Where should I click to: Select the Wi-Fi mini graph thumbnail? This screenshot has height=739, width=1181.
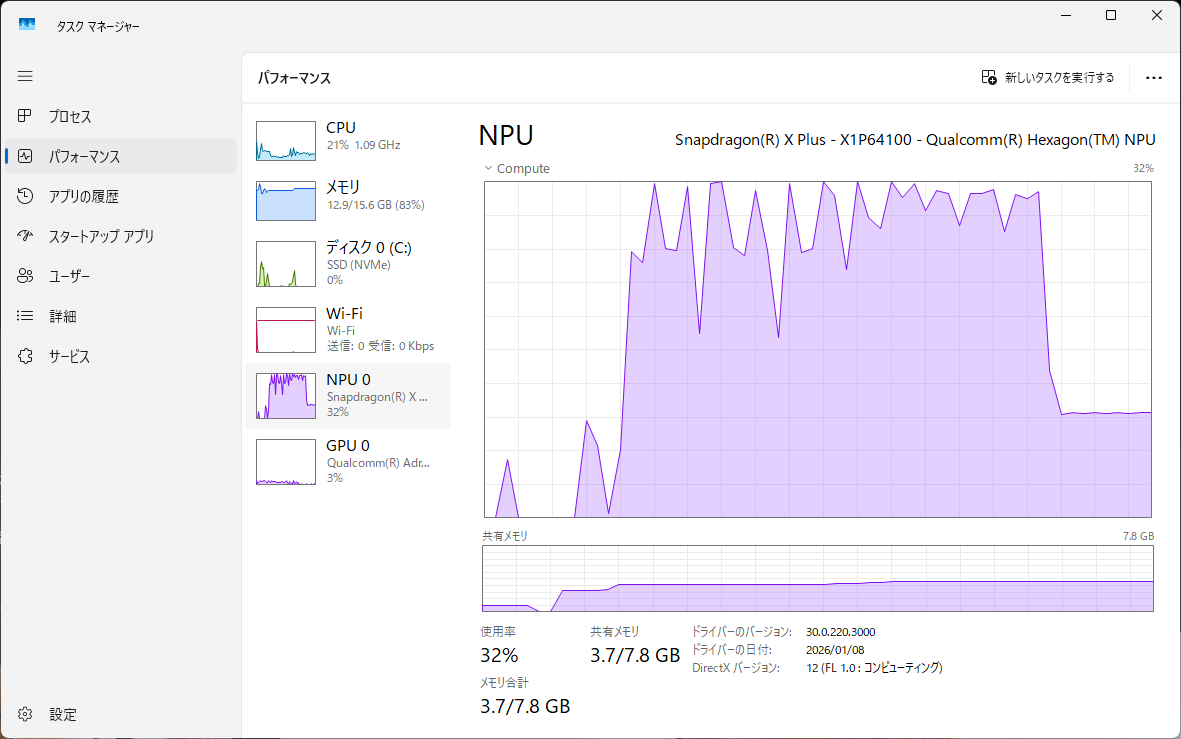(x=285, y=330)
